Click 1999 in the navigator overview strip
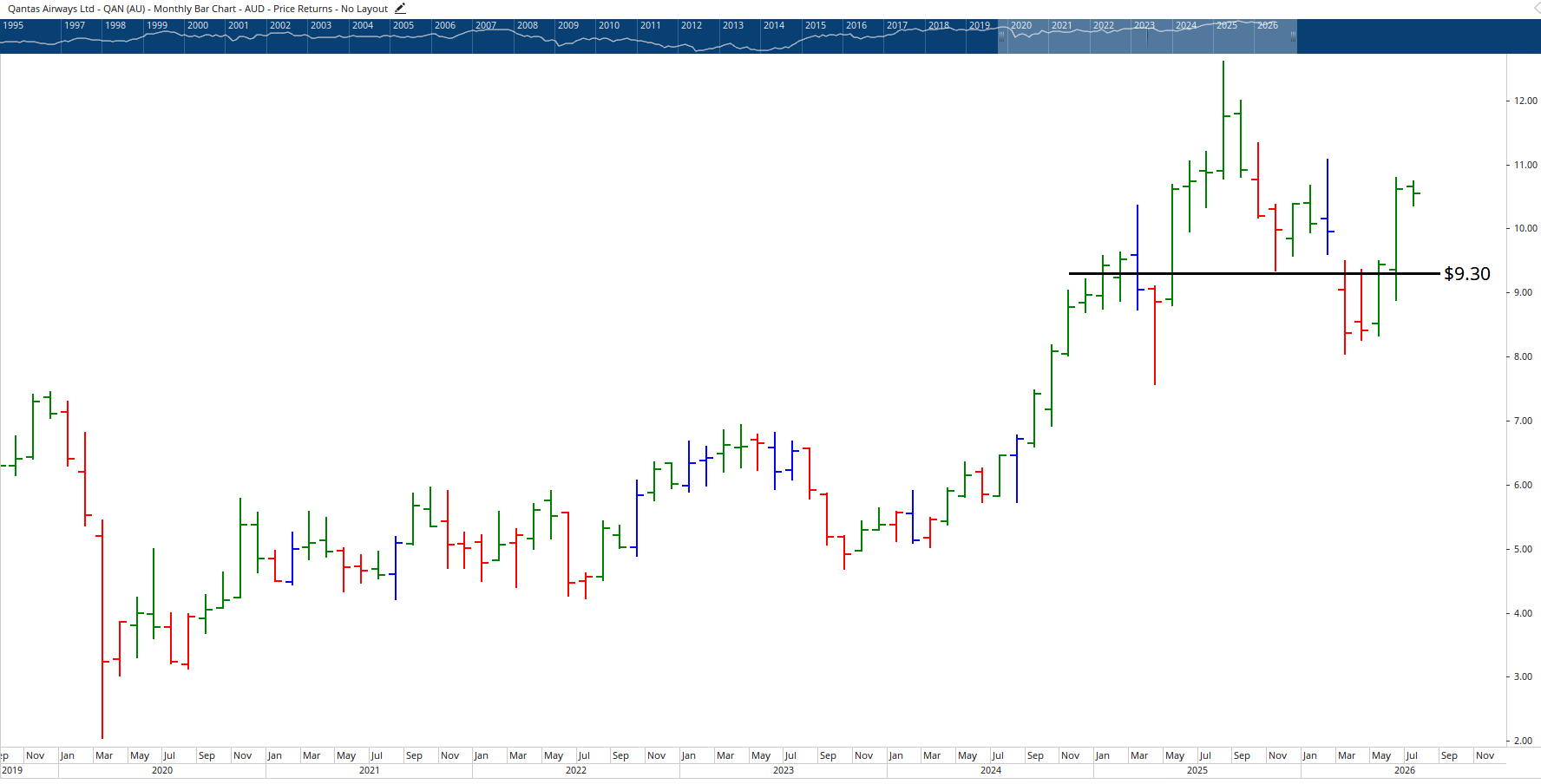1541x784 pixels. coord(157,25)
